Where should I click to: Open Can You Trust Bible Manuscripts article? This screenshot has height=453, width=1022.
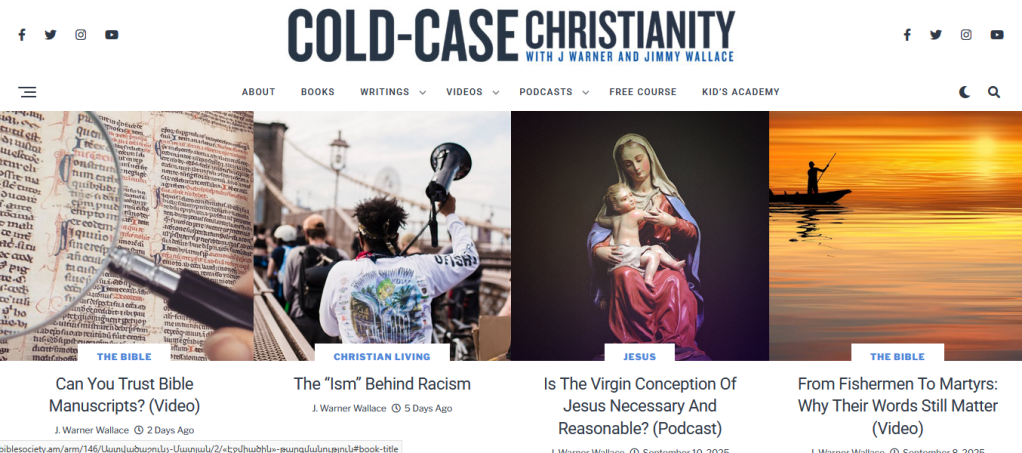tap(124, 395)
